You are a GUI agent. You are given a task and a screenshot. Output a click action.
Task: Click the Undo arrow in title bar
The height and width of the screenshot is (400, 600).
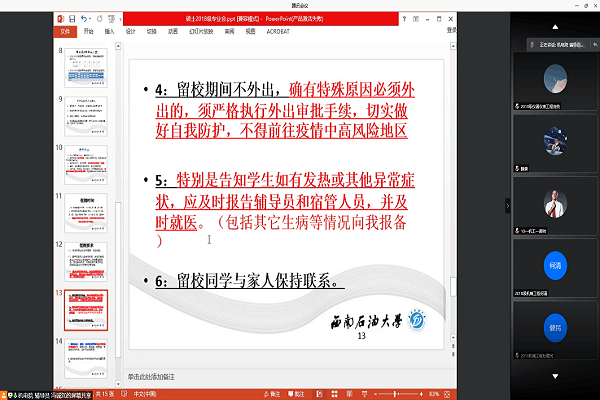coord(84,19)
